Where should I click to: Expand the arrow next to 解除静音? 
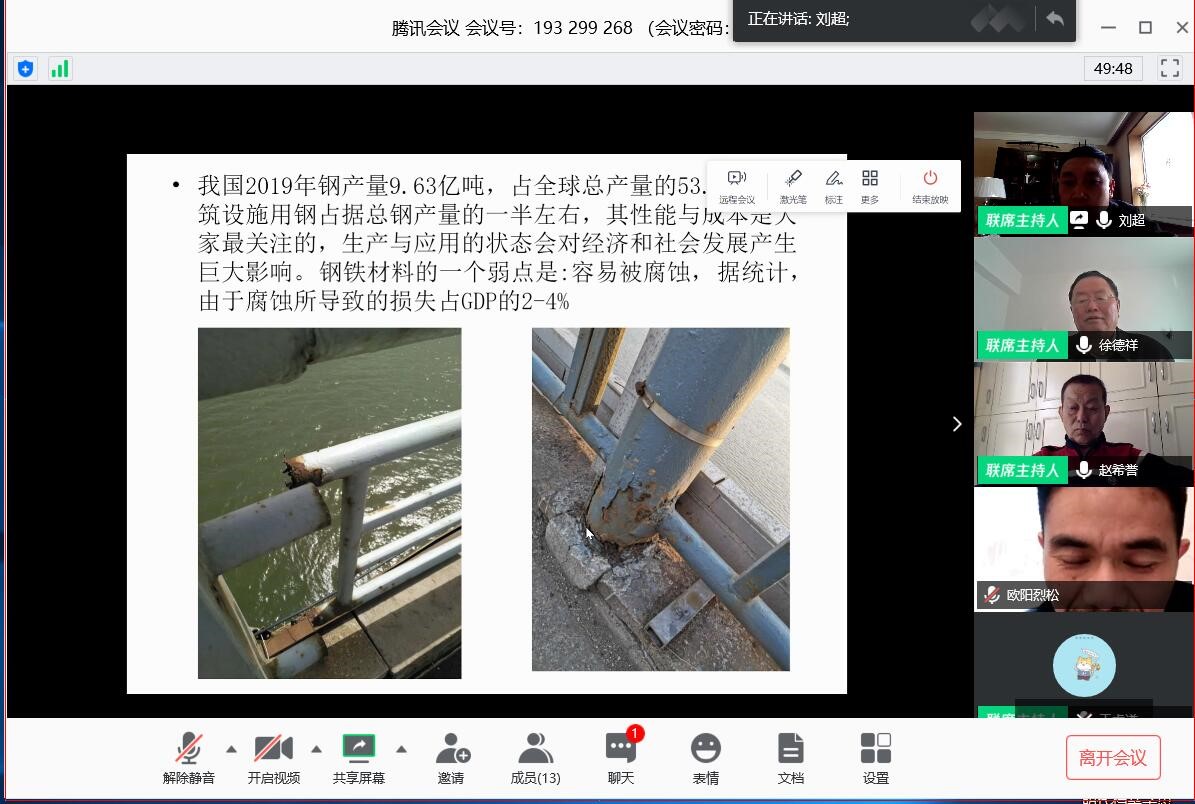[231, 749]
